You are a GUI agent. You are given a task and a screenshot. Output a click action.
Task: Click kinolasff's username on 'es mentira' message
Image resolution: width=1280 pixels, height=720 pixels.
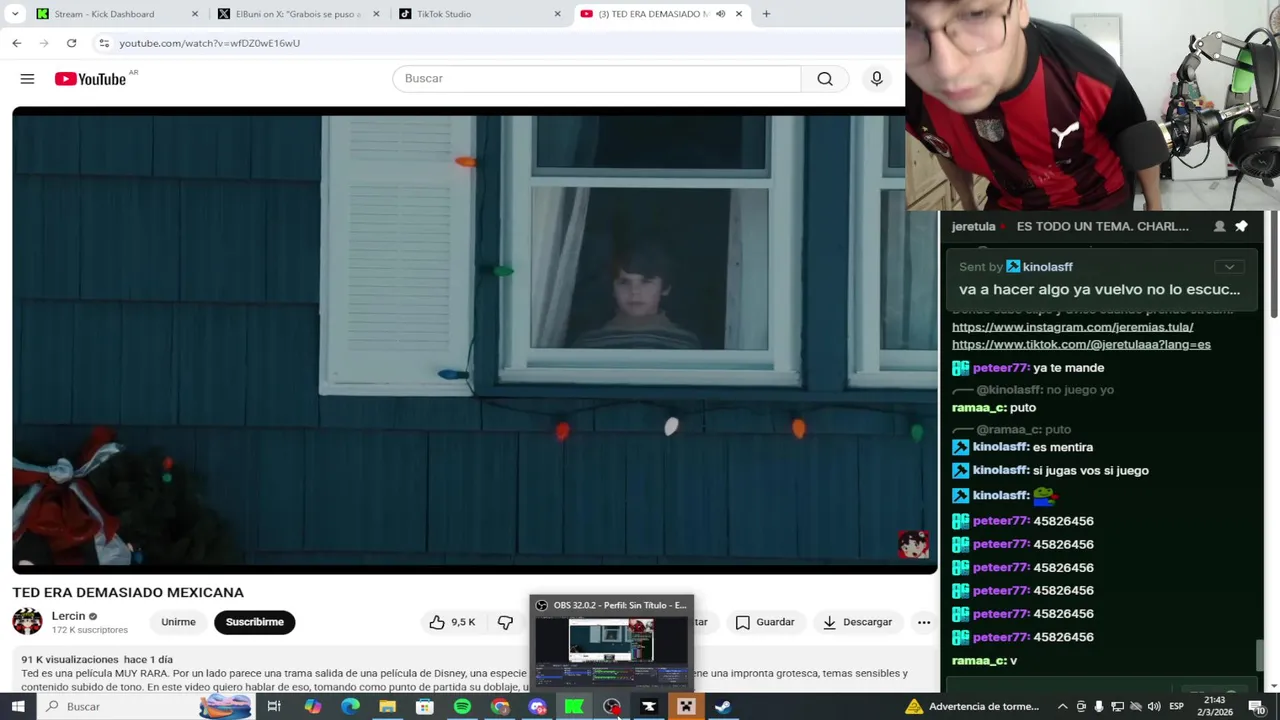point(1001,447)
